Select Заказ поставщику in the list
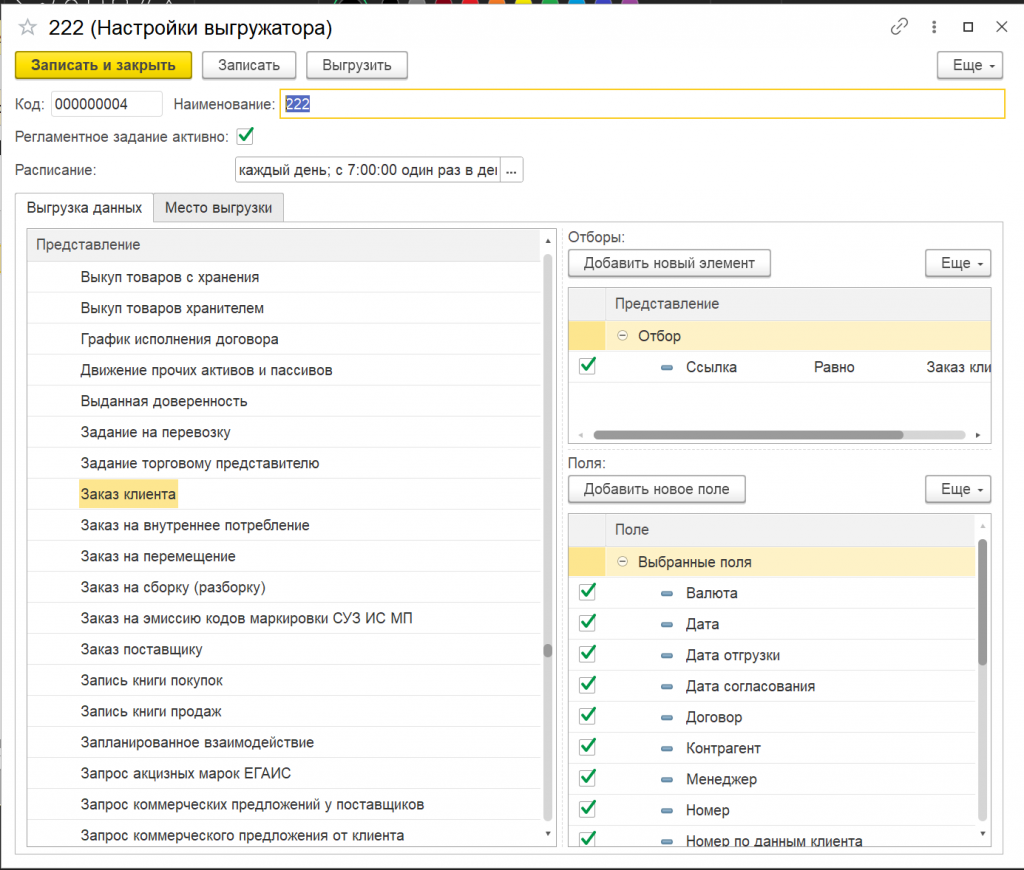Screen dimensions: 1024x870 [141, 649]
